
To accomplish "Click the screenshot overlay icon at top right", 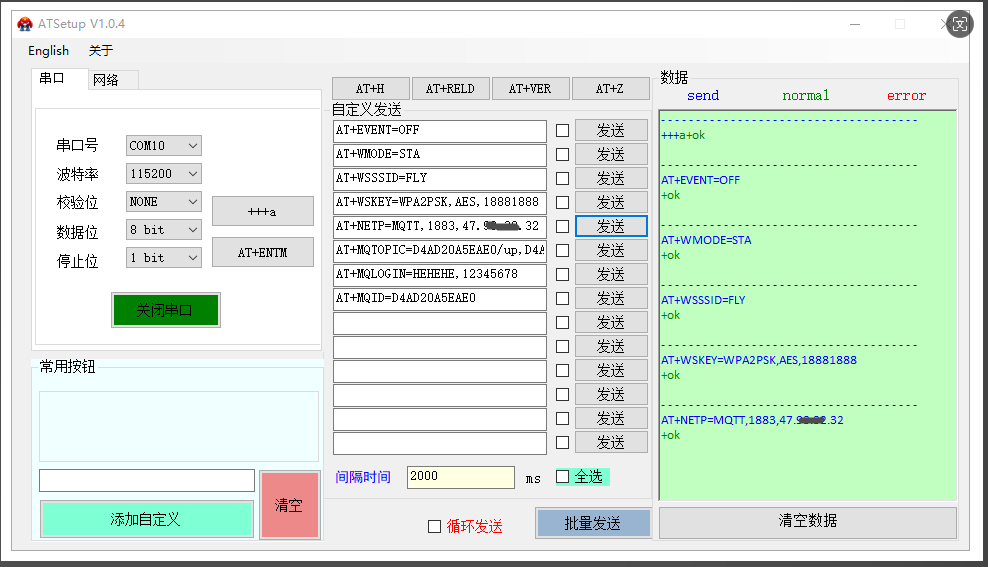I will click(959, 24).
